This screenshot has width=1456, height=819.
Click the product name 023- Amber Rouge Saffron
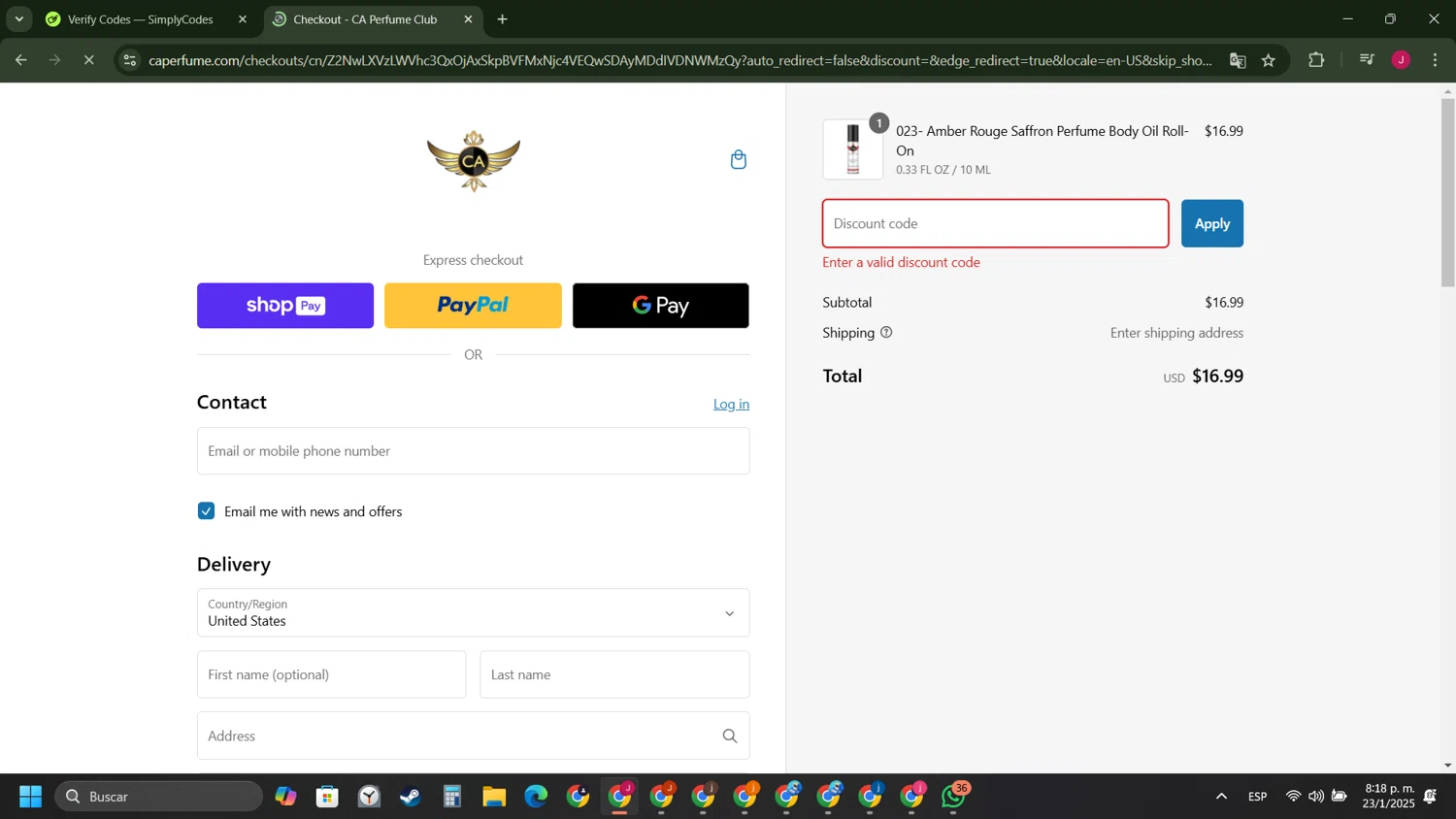(x=1042, y=141)
